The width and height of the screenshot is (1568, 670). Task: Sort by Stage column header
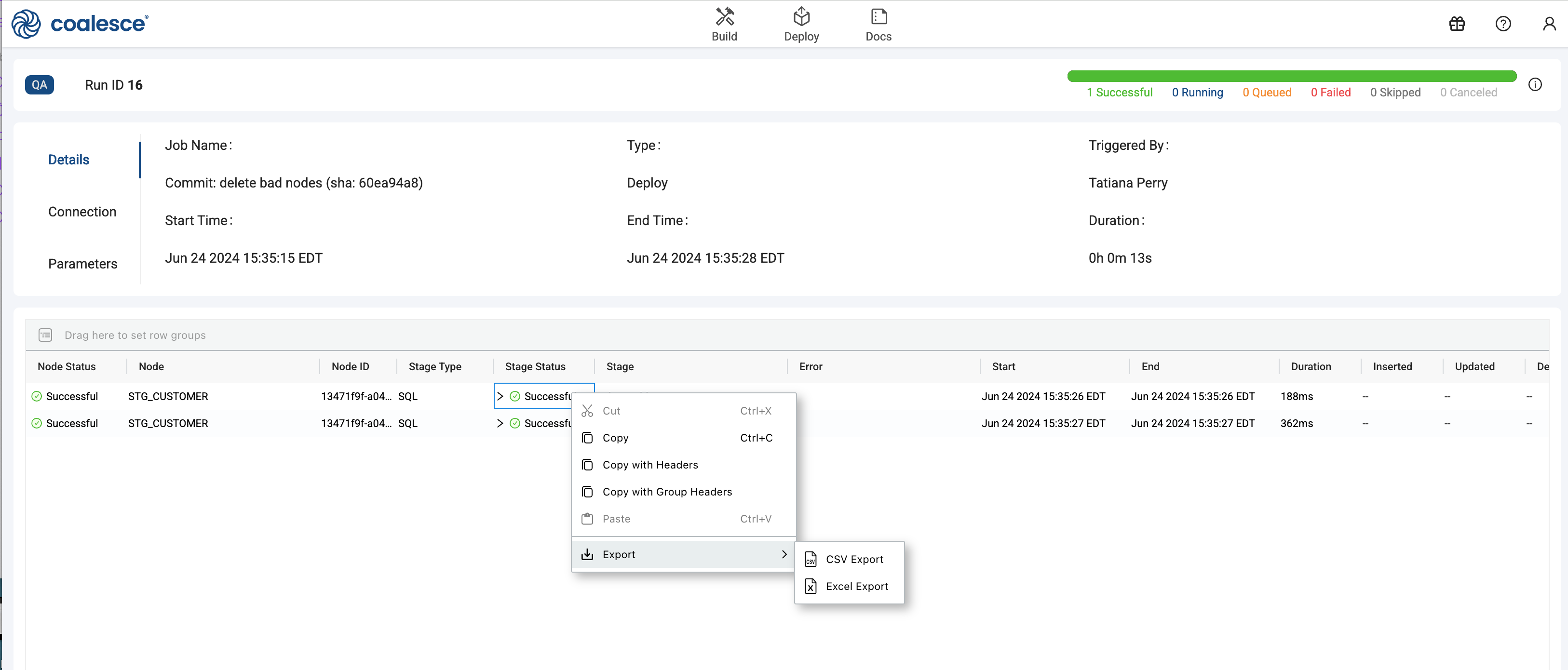(x=620, y=366)
